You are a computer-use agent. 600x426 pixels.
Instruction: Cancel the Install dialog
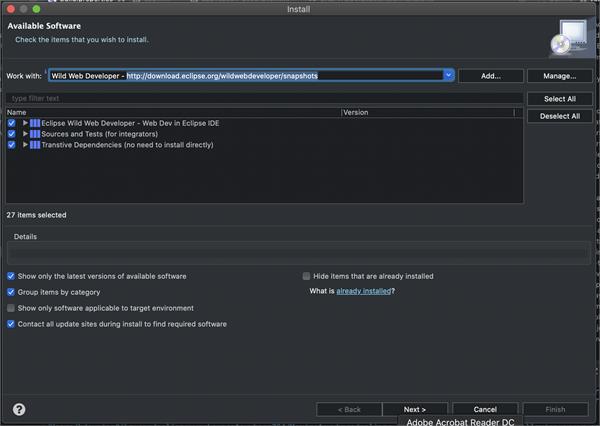485,409
